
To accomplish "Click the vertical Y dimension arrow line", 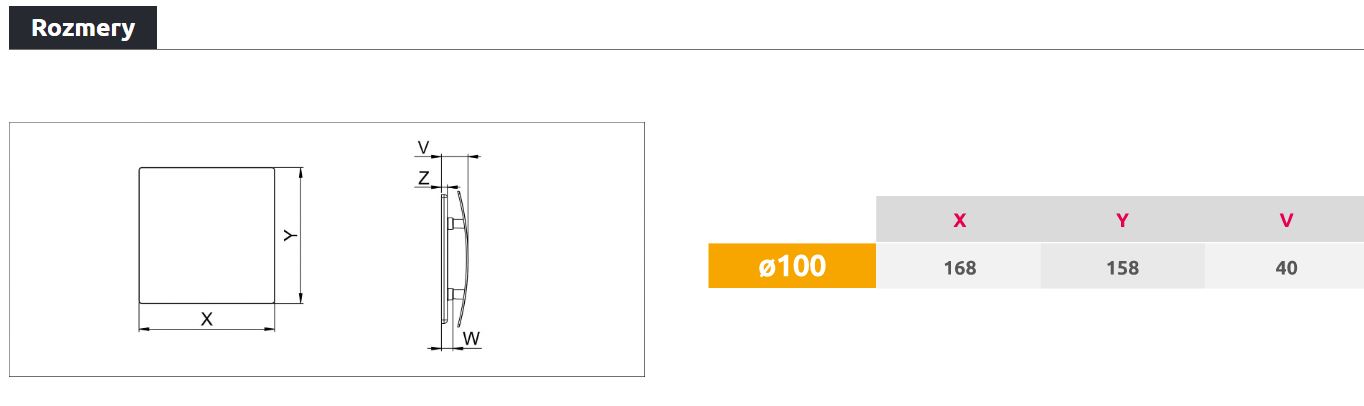I will [301, 270].
